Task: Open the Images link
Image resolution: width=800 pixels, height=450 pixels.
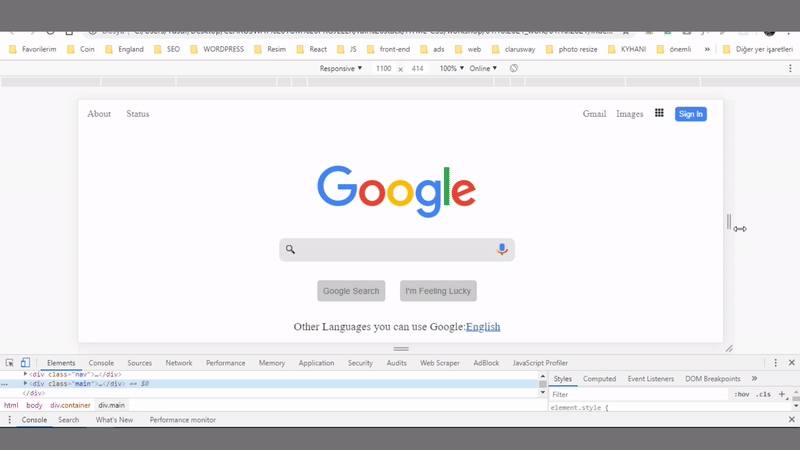Action: click(x=630, y=114)
